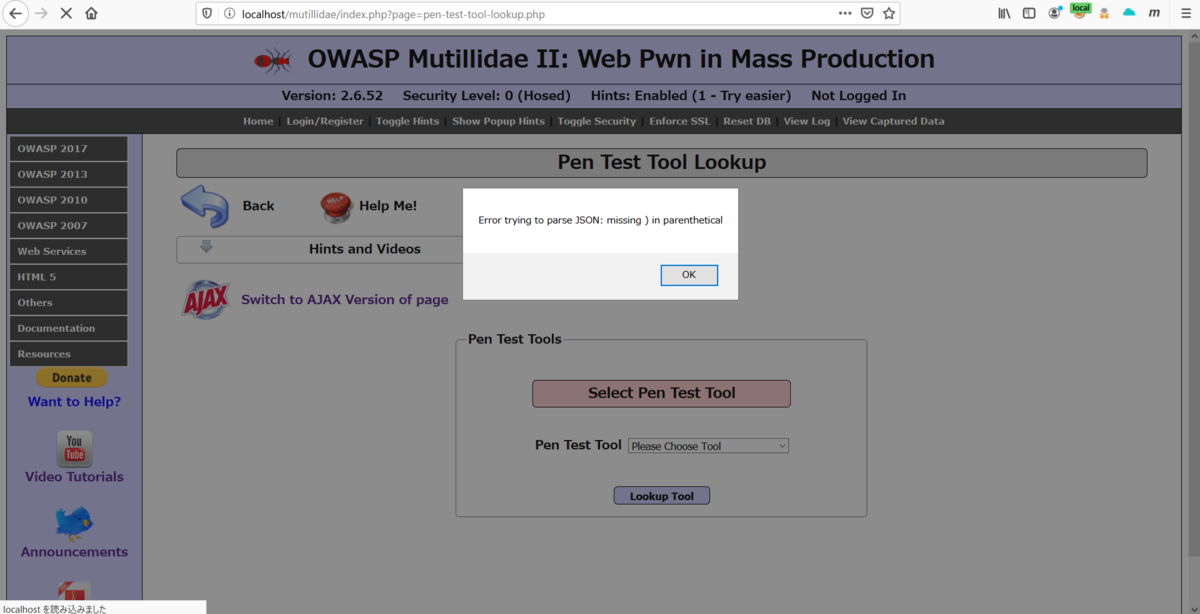
Task: Dismiss the JSON error with OK
Action: pos(689,275)
